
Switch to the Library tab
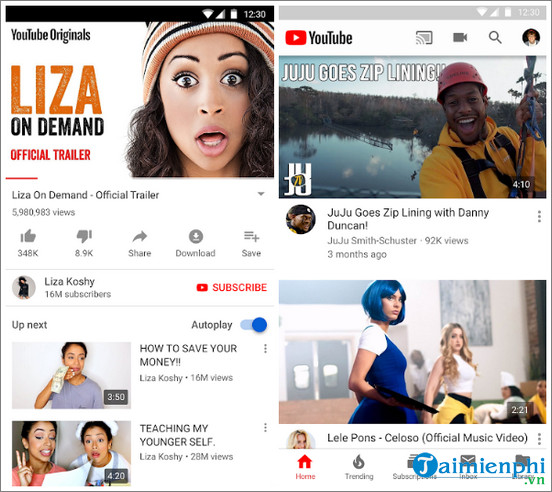coord(522,467)
